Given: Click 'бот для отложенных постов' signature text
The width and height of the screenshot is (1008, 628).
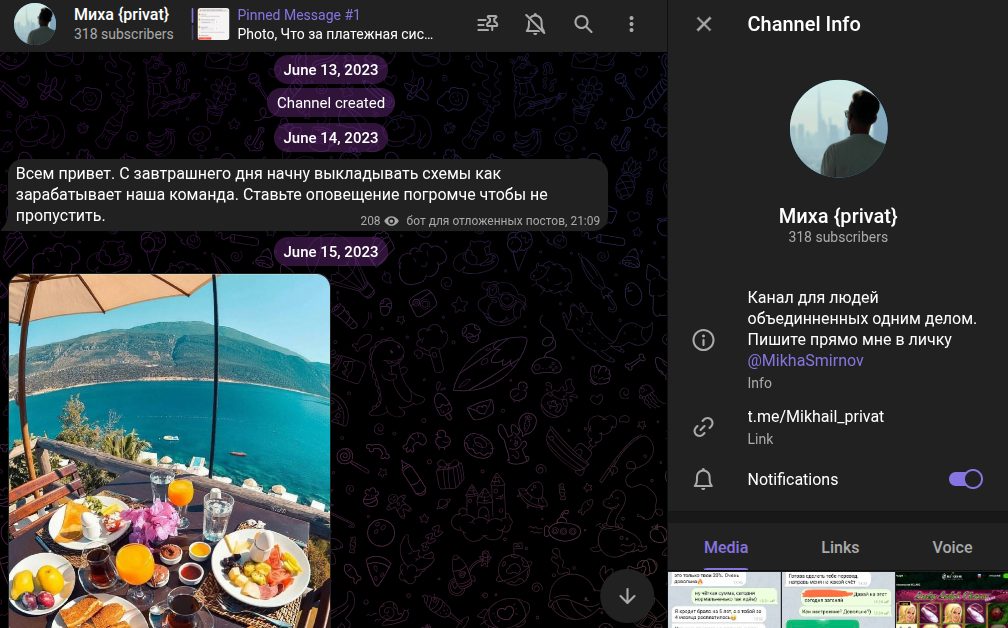Looking at the screenshot, I should (487, 221).
